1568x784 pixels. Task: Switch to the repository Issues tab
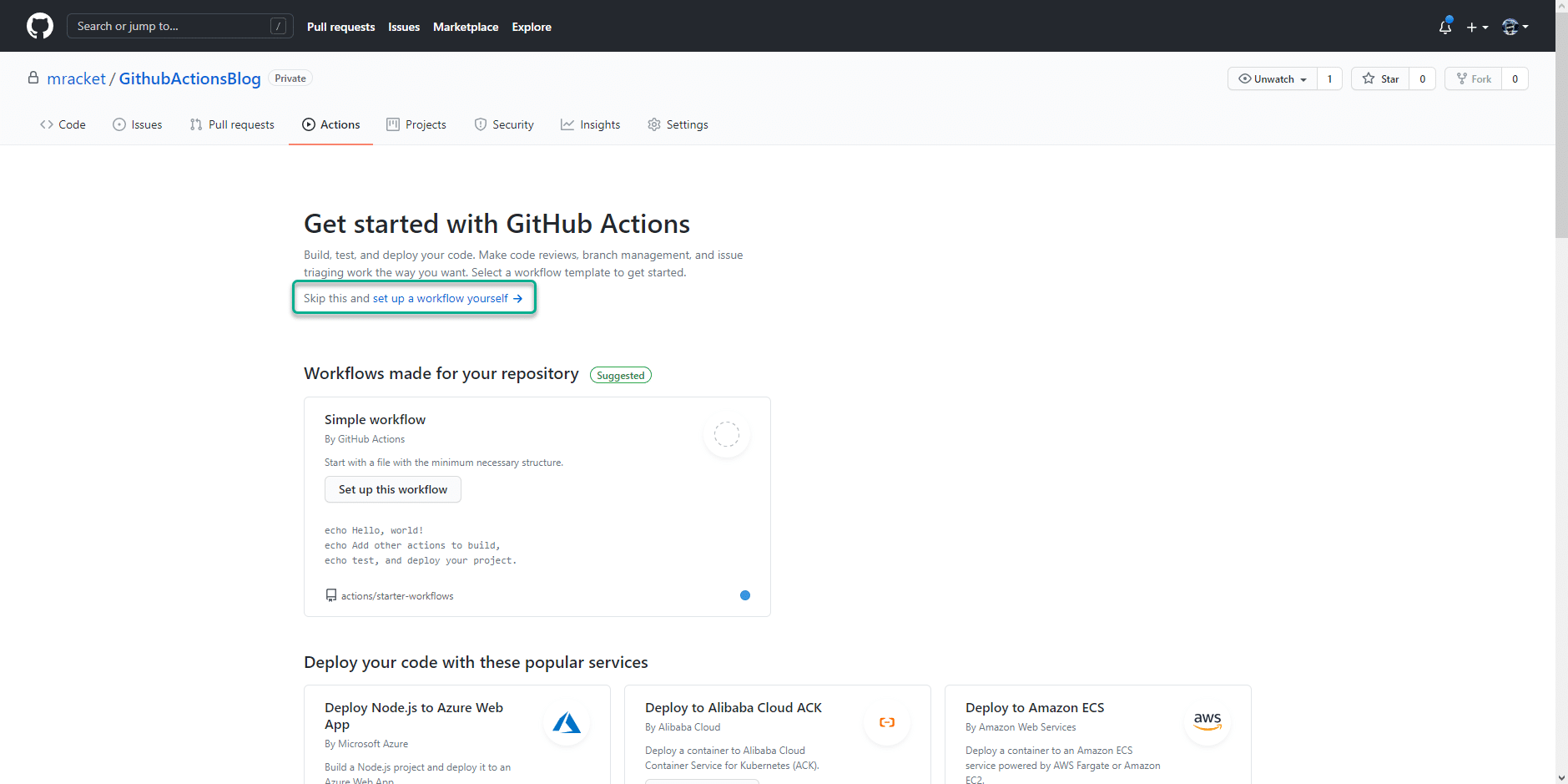coord(138,124)
